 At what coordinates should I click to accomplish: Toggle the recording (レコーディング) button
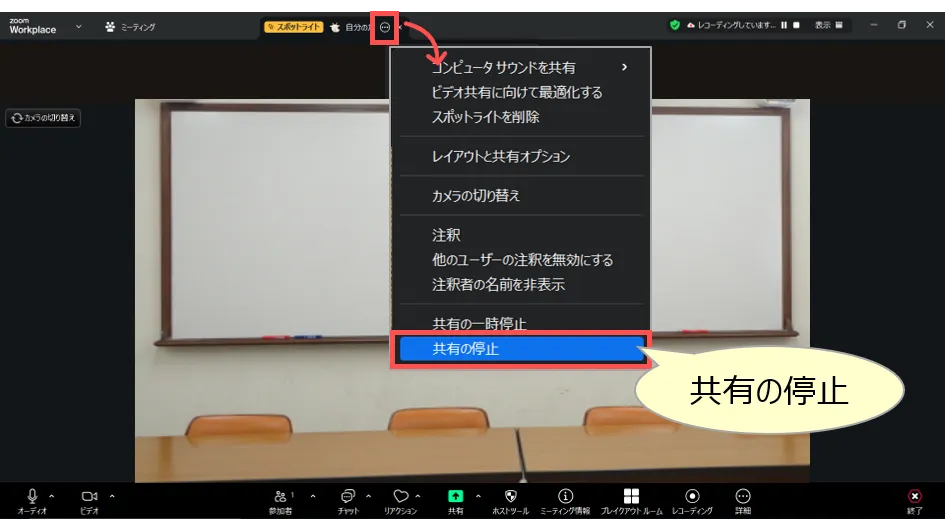692,496
